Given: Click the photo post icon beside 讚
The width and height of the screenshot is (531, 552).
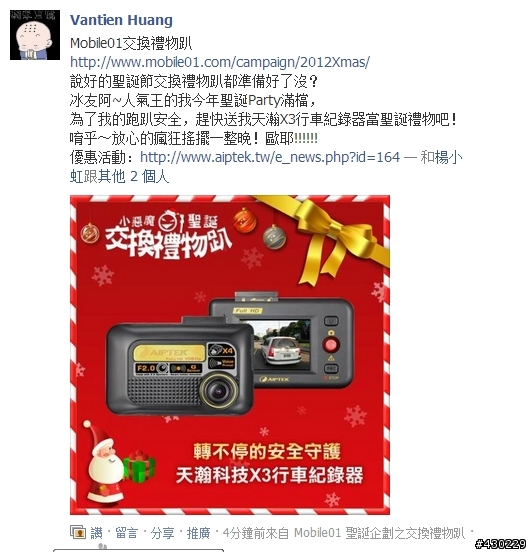Looking at the screenshot, I should (78, 532).
